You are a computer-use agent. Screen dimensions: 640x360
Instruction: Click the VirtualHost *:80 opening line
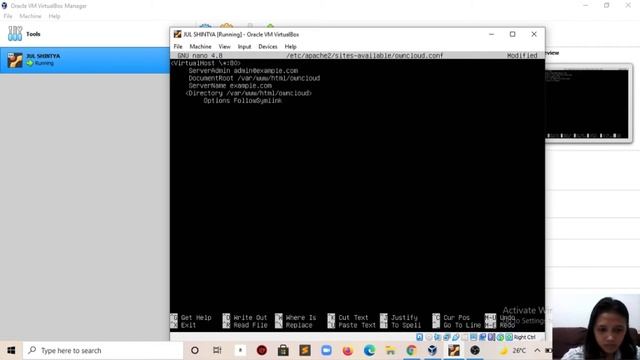(x=206, y=63)
